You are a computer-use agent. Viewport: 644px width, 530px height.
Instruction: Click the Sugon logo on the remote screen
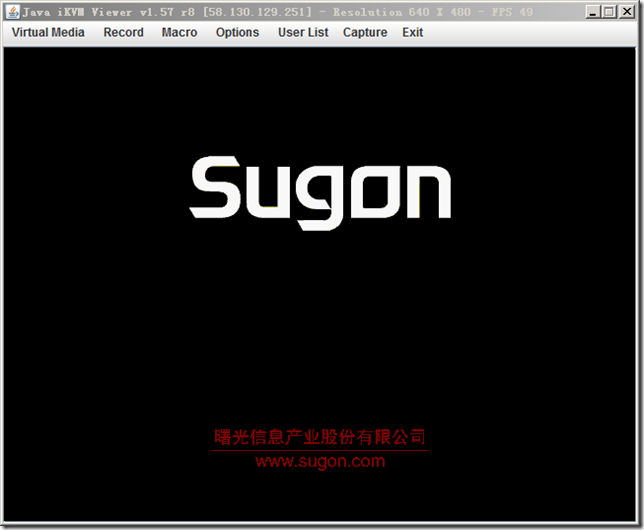point(320,193)
